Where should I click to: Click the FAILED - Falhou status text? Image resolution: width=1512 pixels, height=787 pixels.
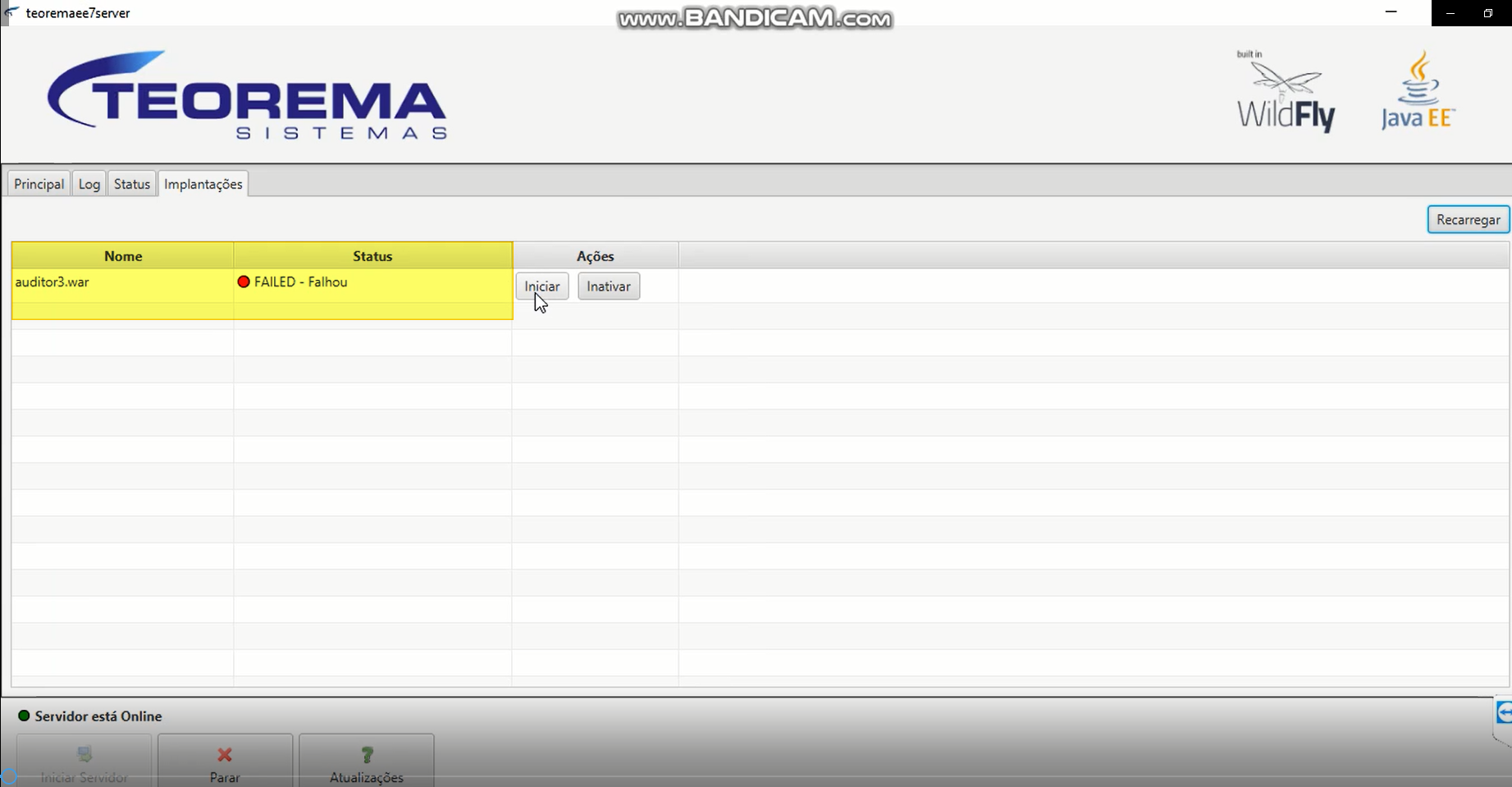pos(300,282)
